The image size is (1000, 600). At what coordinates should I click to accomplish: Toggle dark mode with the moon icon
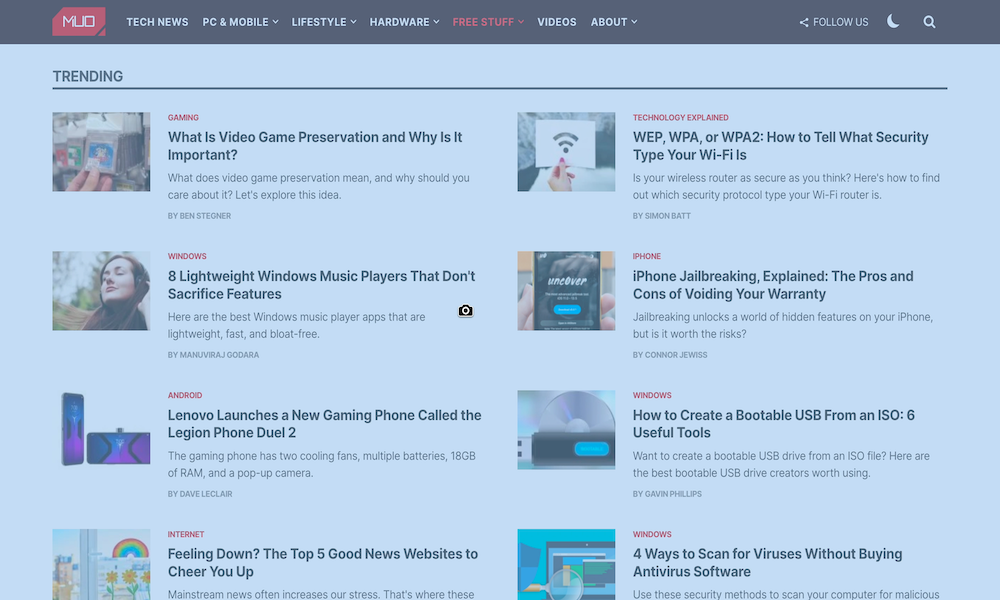(x=892, y=21)
